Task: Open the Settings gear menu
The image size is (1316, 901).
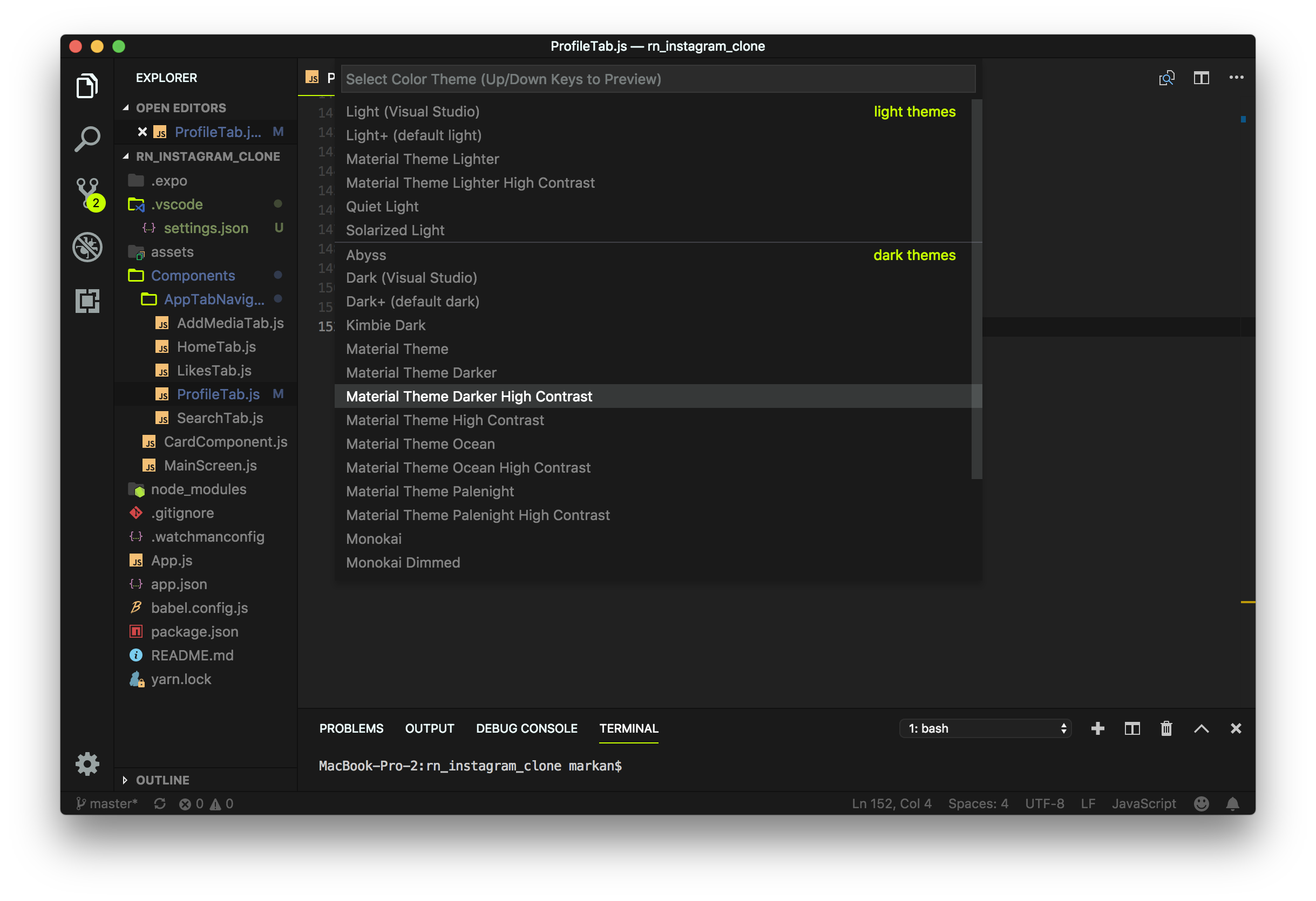Action: pos(87,763)
